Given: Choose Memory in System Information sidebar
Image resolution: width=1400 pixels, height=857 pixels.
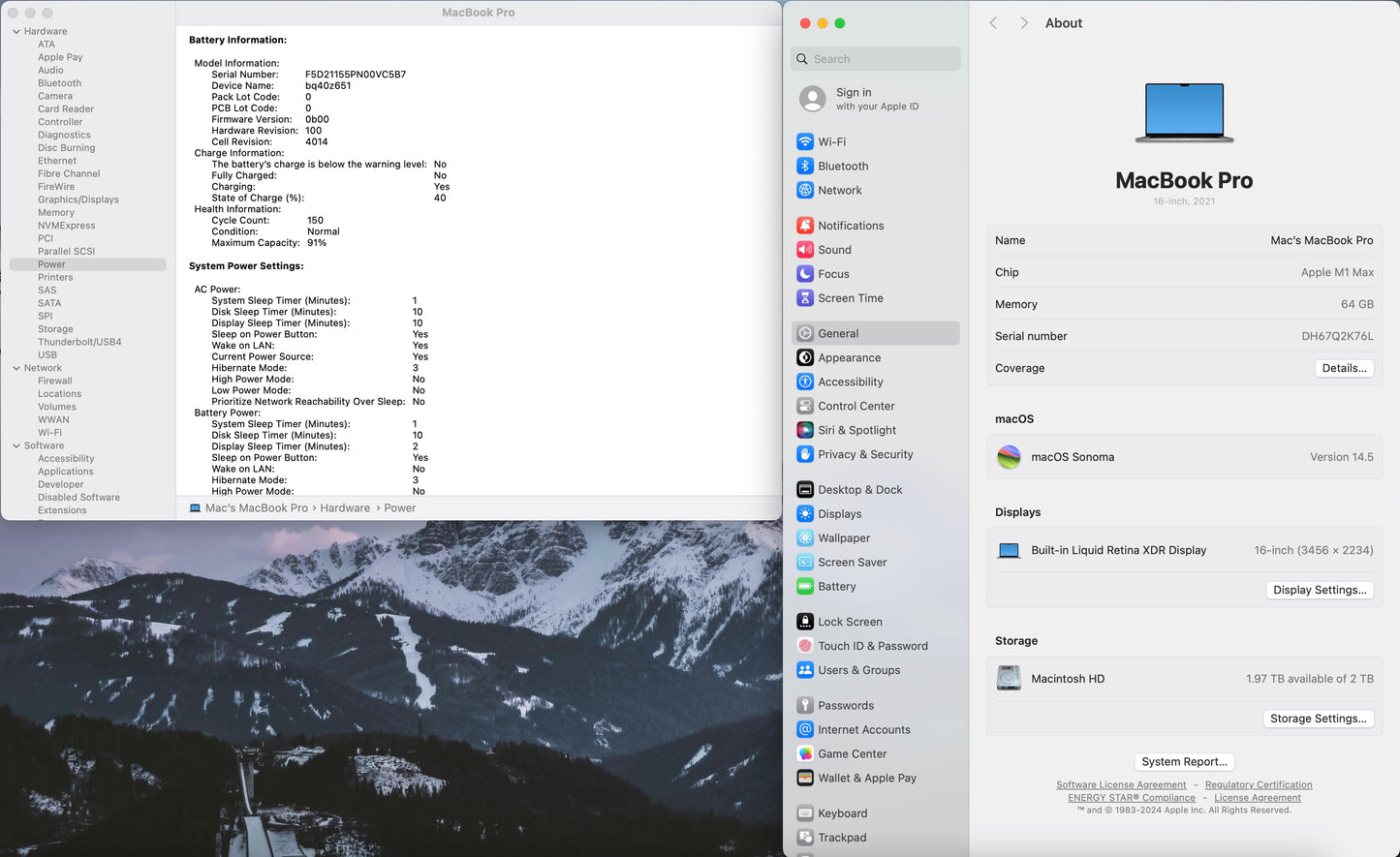Looking at the screenshot, I should click(x=56, y=212).
